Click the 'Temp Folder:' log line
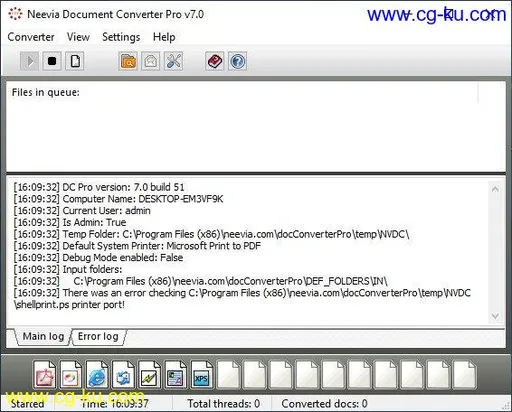The height and width of the screenshot is (412, 512). (x=211, y=234)
